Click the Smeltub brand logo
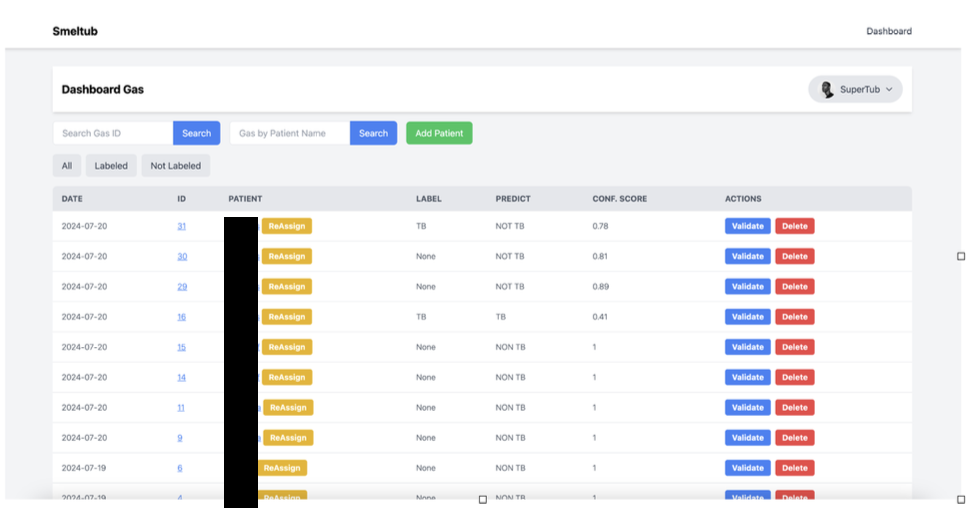 (x=75, y=31)
